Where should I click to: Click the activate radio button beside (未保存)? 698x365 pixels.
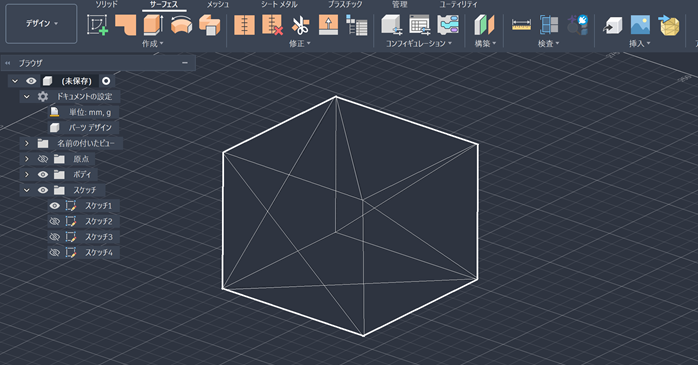[106, 81]
